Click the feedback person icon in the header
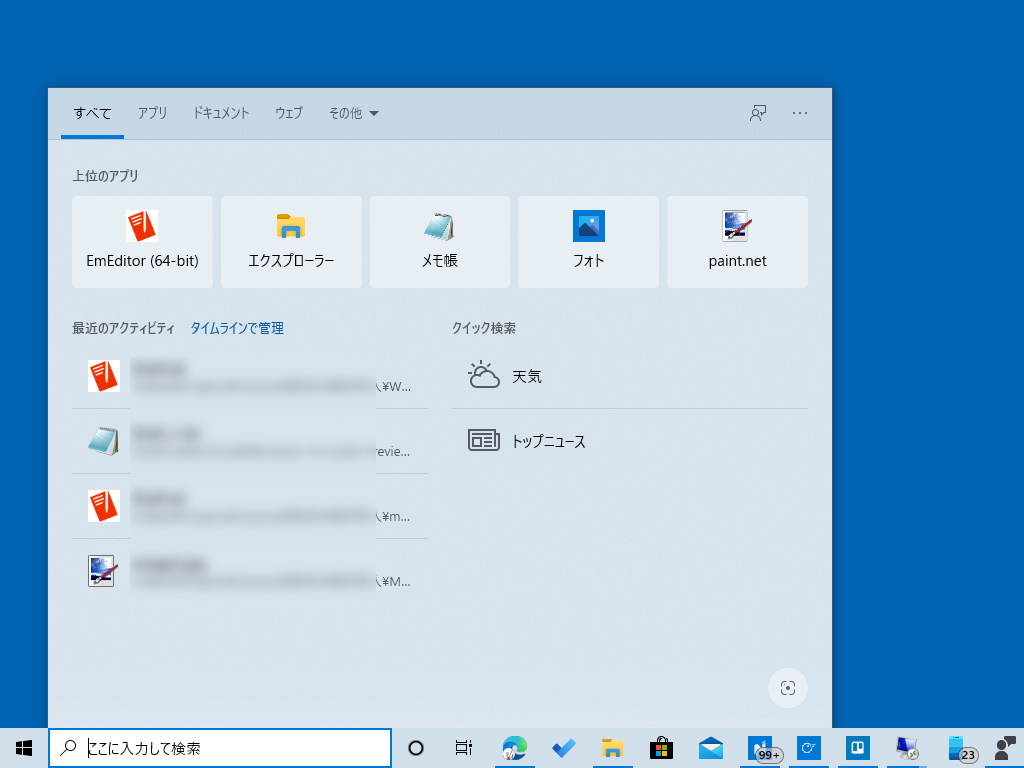 [757, 113]
